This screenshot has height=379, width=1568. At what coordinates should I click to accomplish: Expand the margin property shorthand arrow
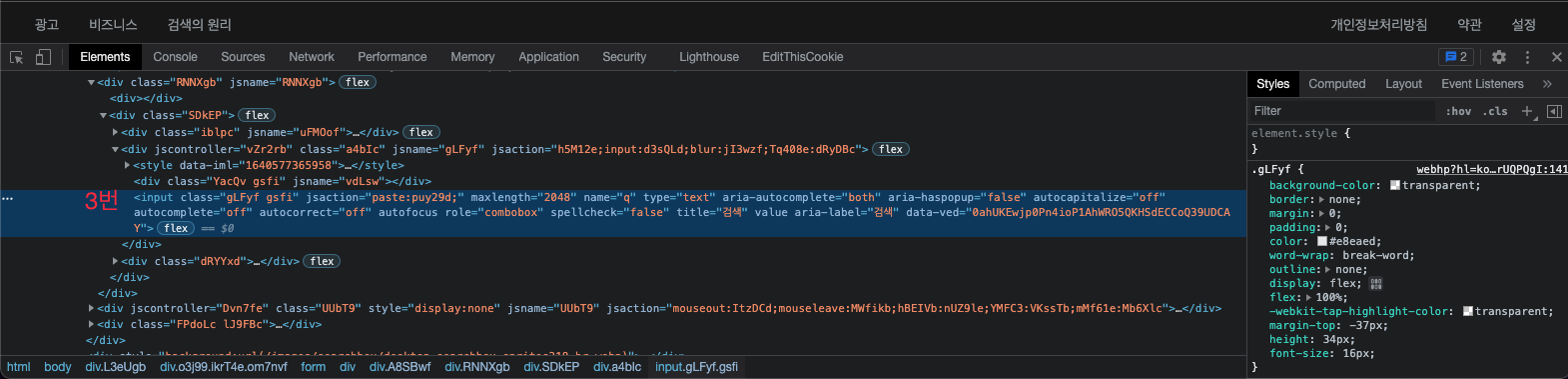[x=1322, y=214]
